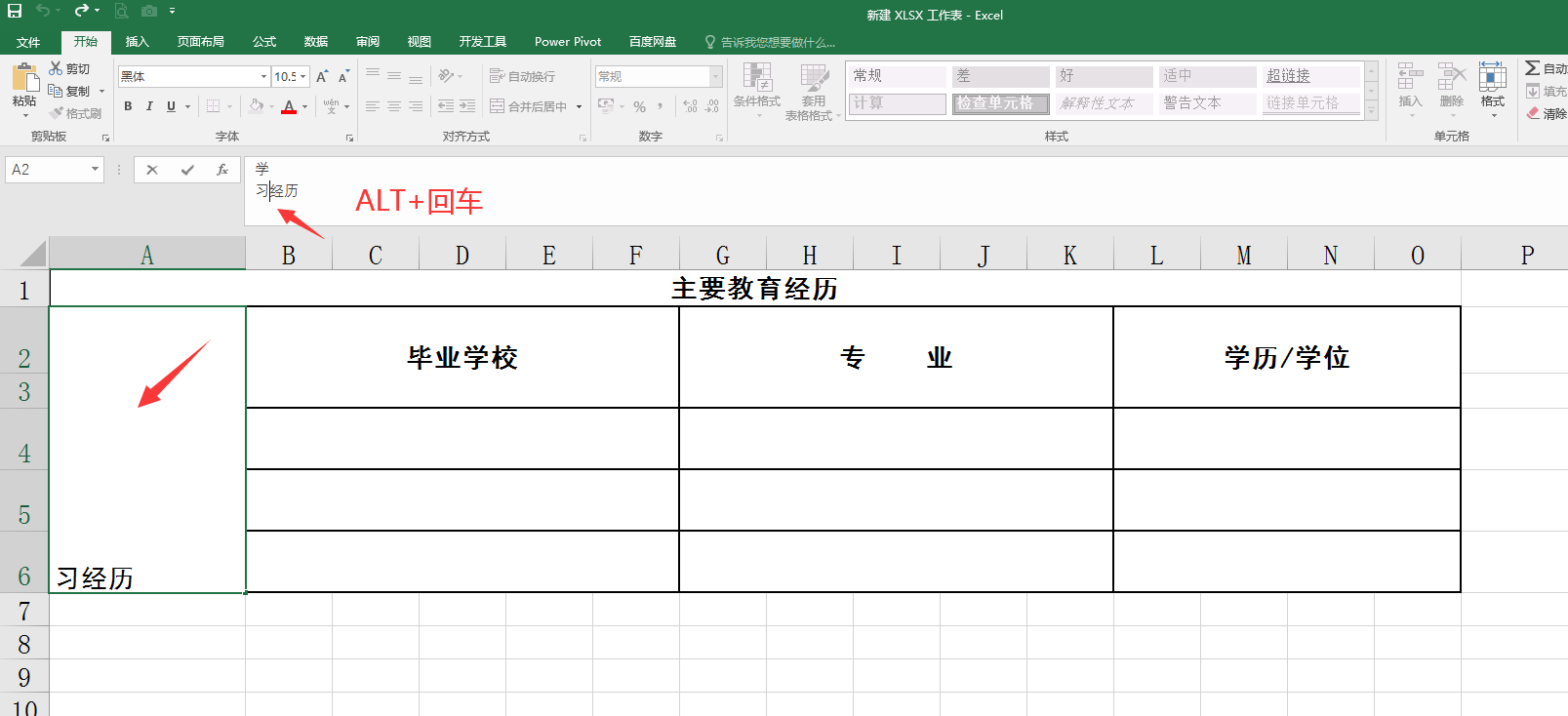Click the print preview icon in quick access toolbar
Viewport: 1568px width, 716px height.
click(122, 11)
